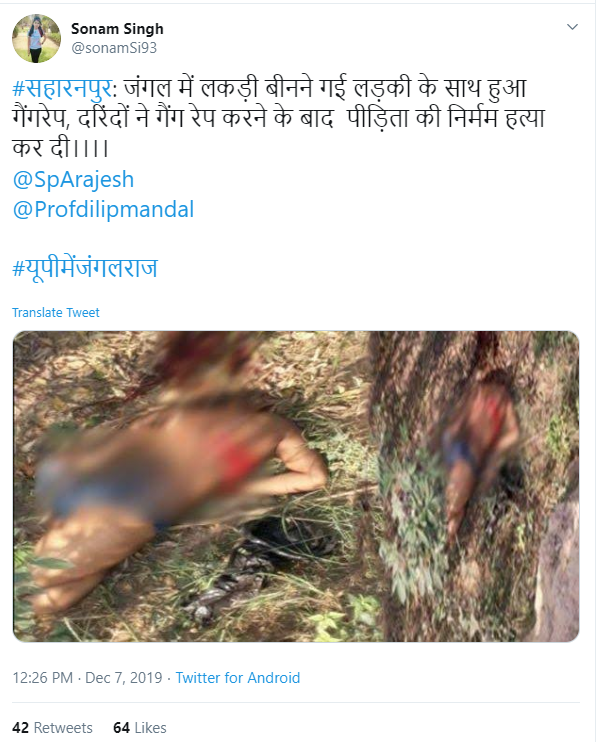The height and width of the screenshot is (742, 596).
Task: Visit the @Profdilipmandal mentioned profile
Action: point(103,210)
